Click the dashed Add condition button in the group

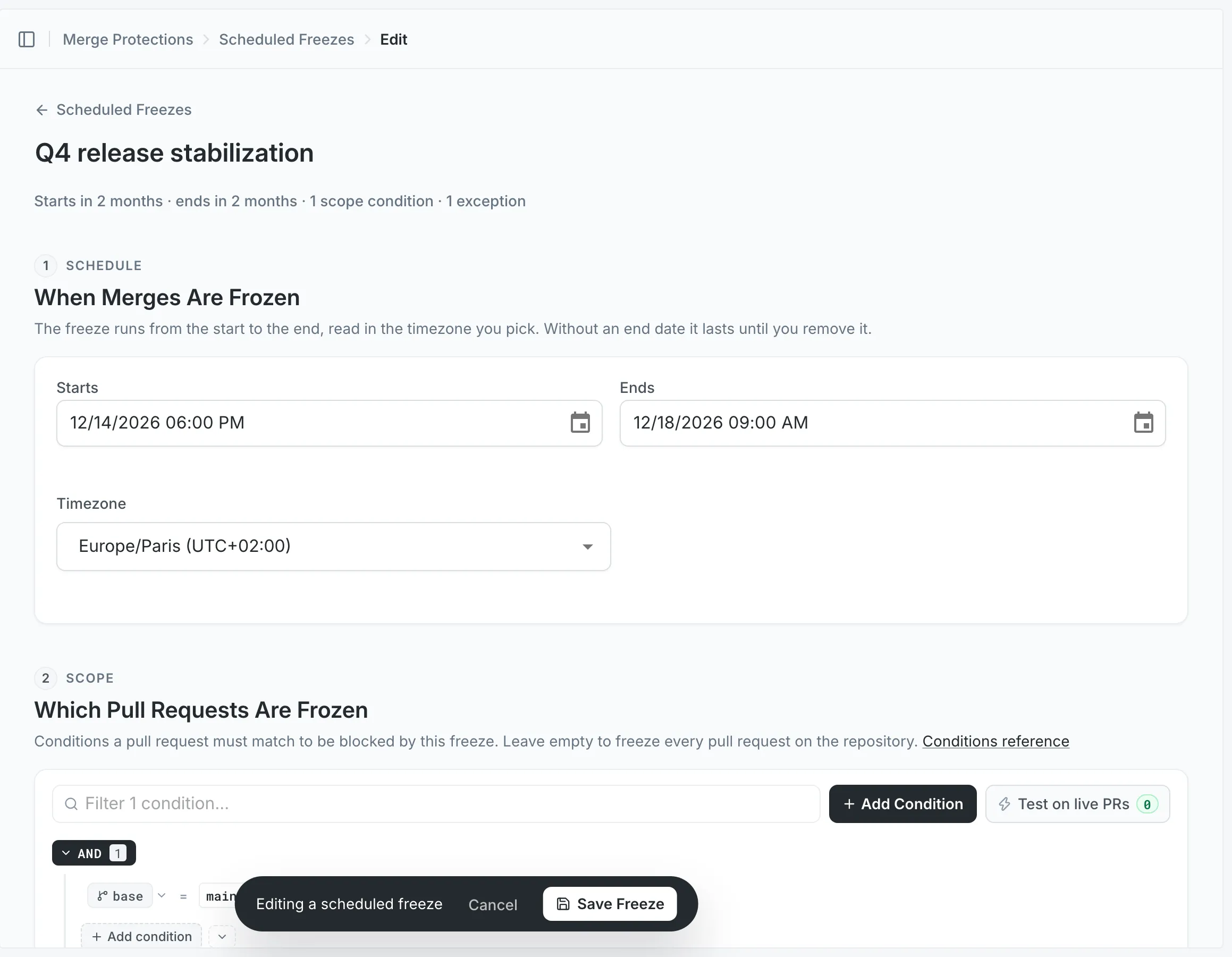(x=141, y=937)
